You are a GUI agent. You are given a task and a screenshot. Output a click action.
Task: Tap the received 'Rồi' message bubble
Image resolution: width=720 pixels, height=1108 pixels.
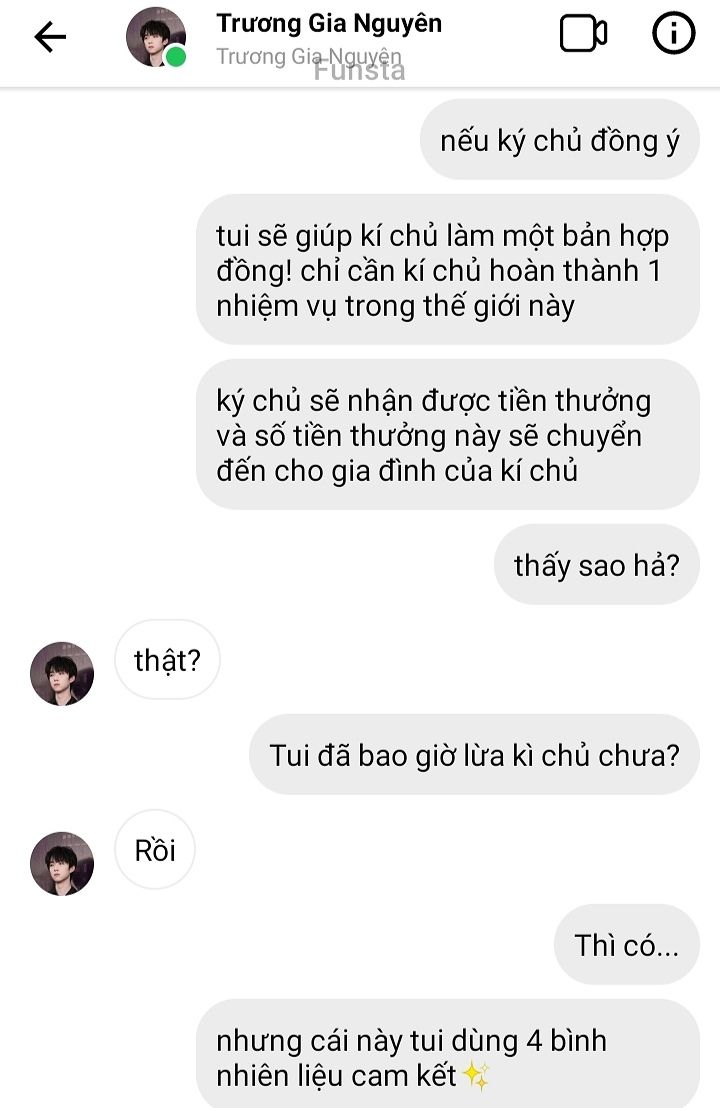(x=155, y=849)
